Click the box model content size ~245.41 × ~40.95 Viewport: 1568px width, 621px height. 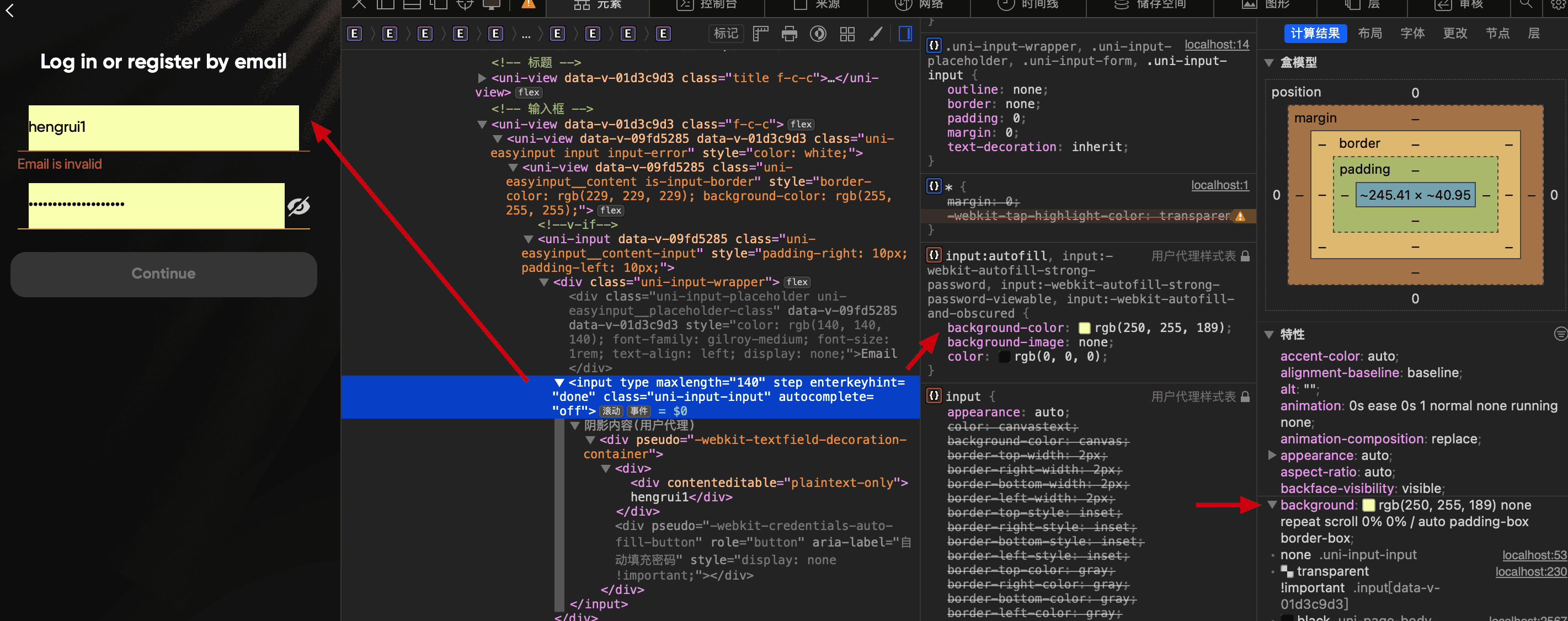tap(1415, 195)
